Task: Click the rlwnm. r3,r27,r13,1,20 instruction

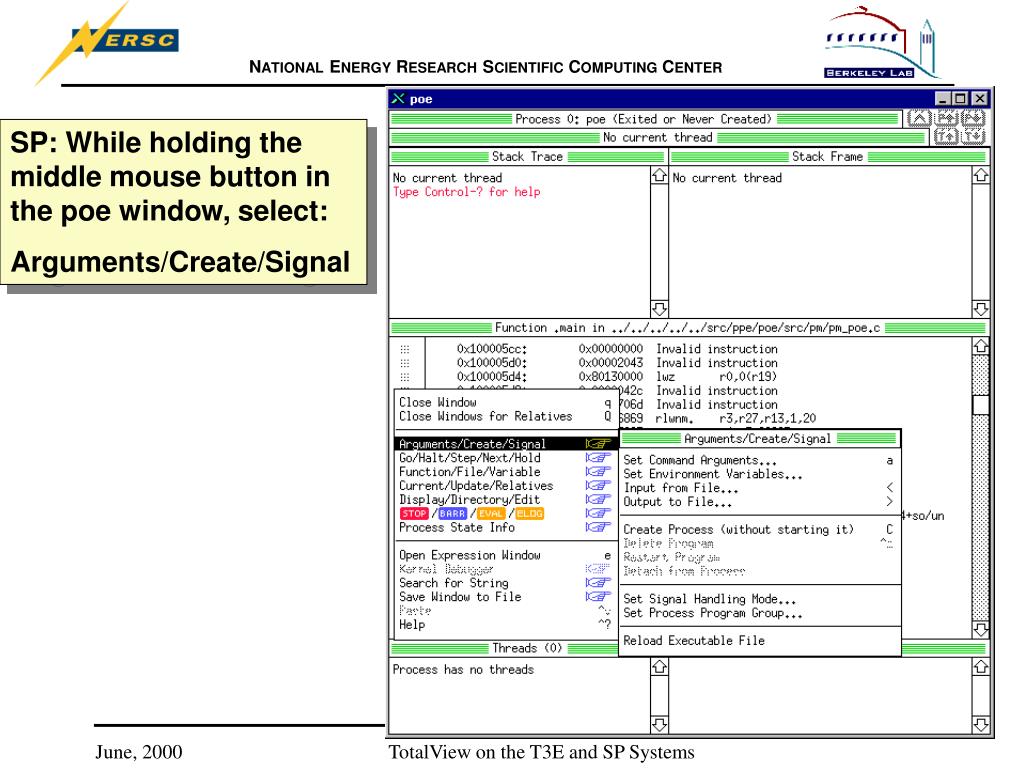Action: tap(736, 418)
